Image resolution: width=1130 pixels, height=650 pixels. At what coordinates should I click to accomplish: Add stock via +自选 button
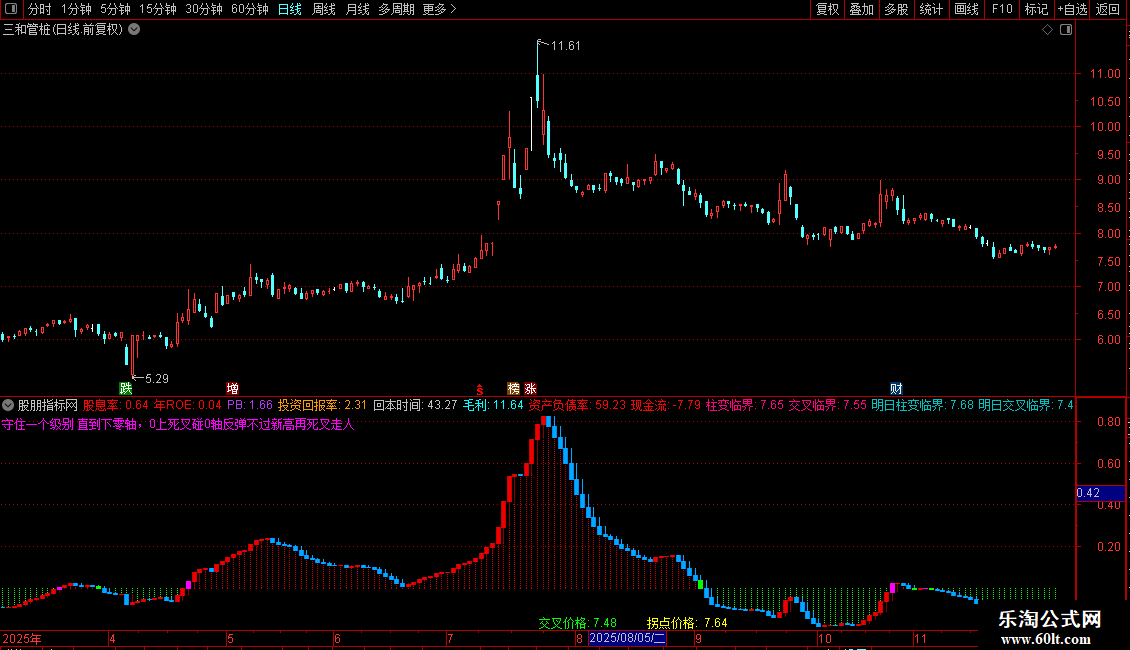coord(1072,9)
